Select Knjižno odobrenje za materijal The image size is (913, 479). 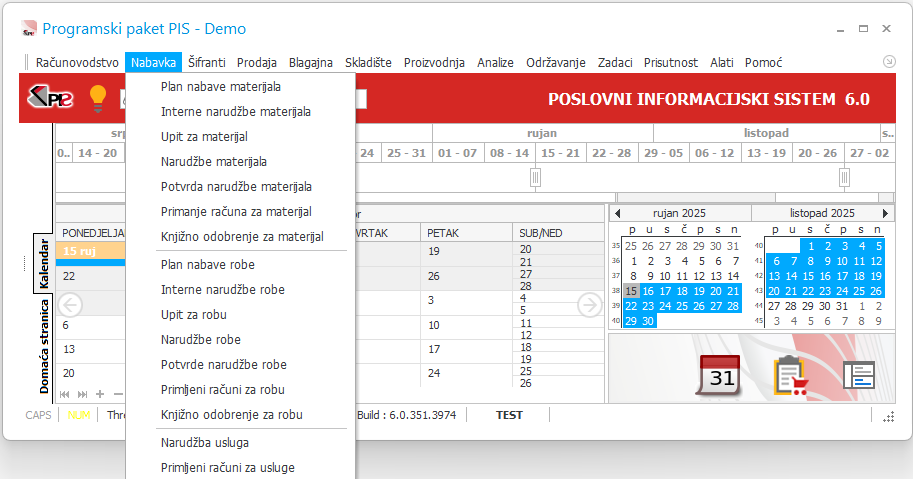pyautogui.click(x=240, y=237)
